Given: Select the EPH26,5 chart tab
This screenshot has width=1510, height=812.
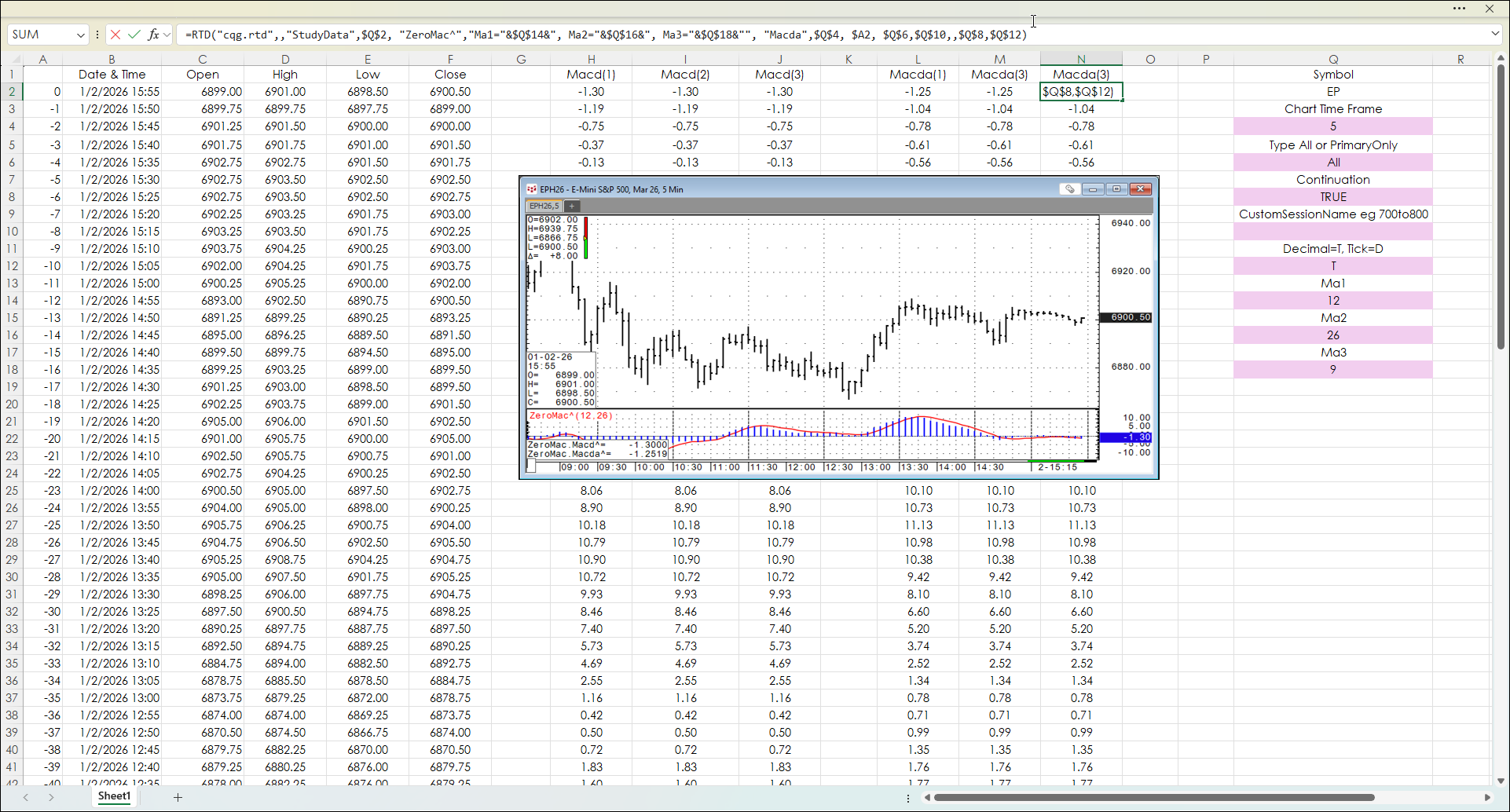Looking at the screenshot, I should tap(544, 206).
